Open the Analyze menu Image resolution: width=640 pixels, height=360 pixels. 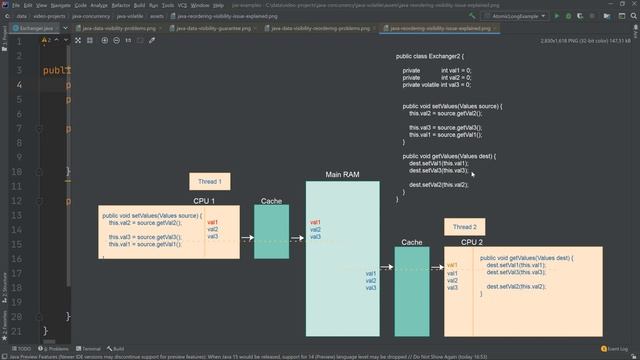coord(98,5)
